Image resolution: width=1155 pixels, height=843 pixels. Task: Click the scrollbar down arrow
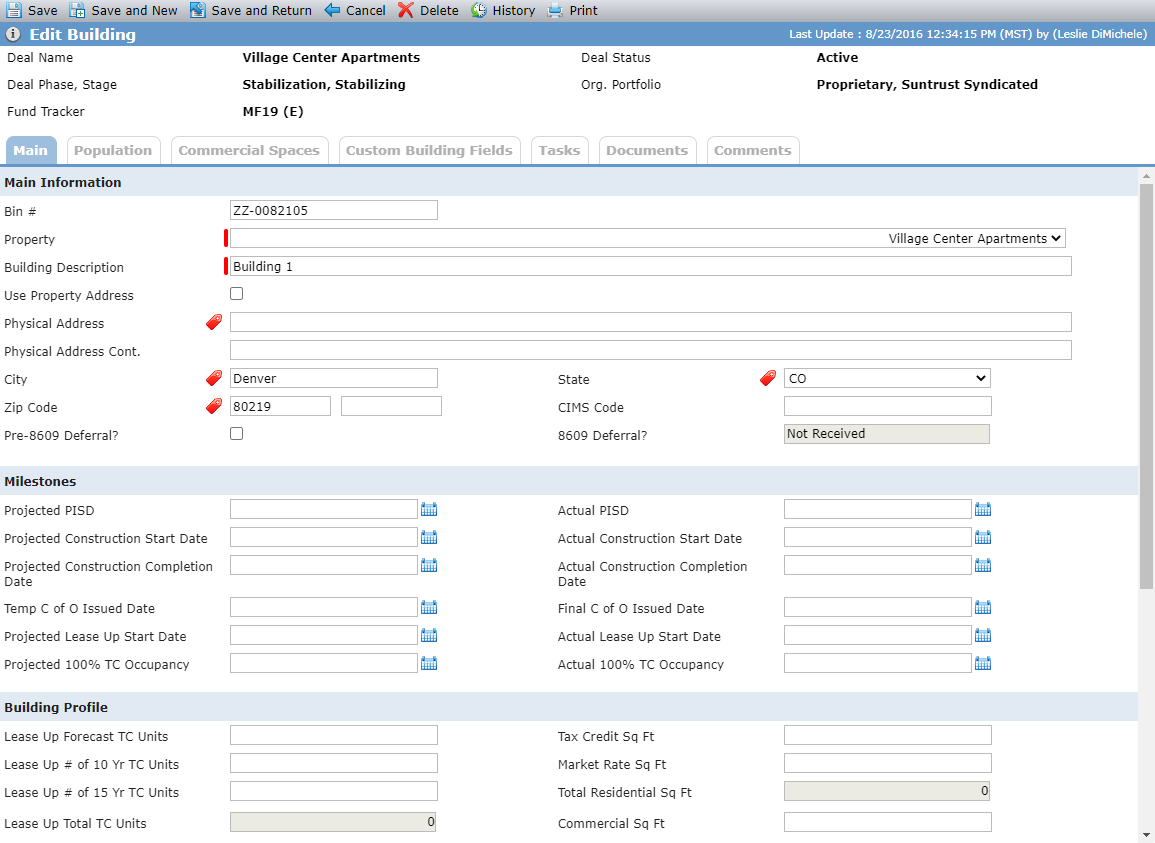1146,836
